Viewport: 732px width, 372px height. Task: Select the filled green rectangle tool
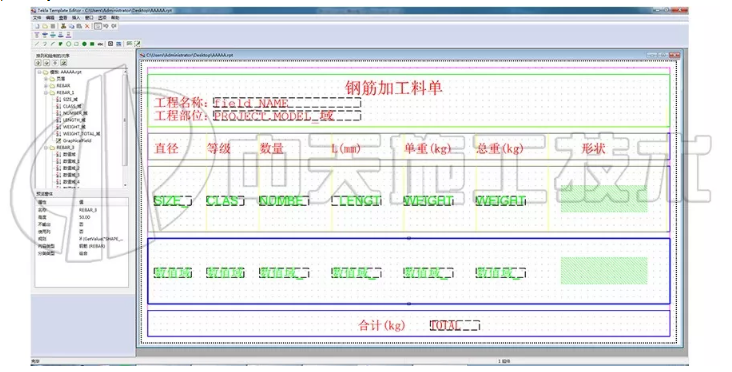[92, 44]
